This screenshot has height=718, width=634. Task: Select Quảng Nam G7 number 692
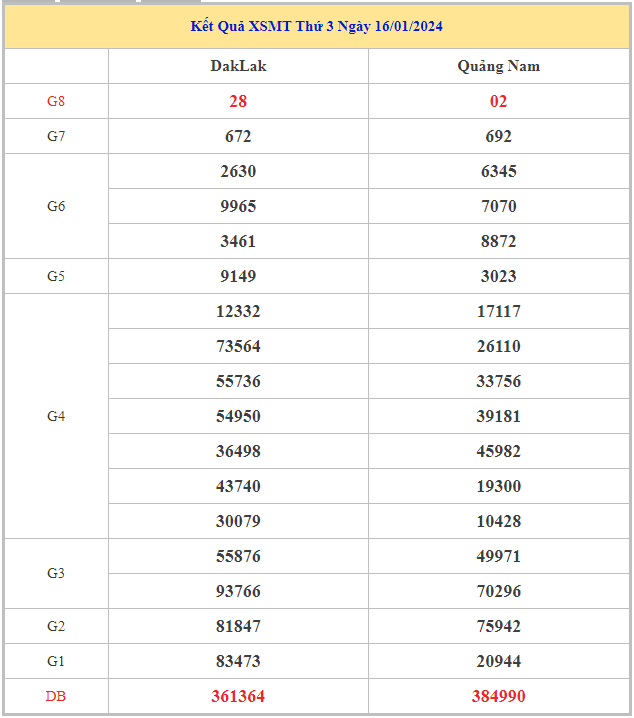pos(498,136)
